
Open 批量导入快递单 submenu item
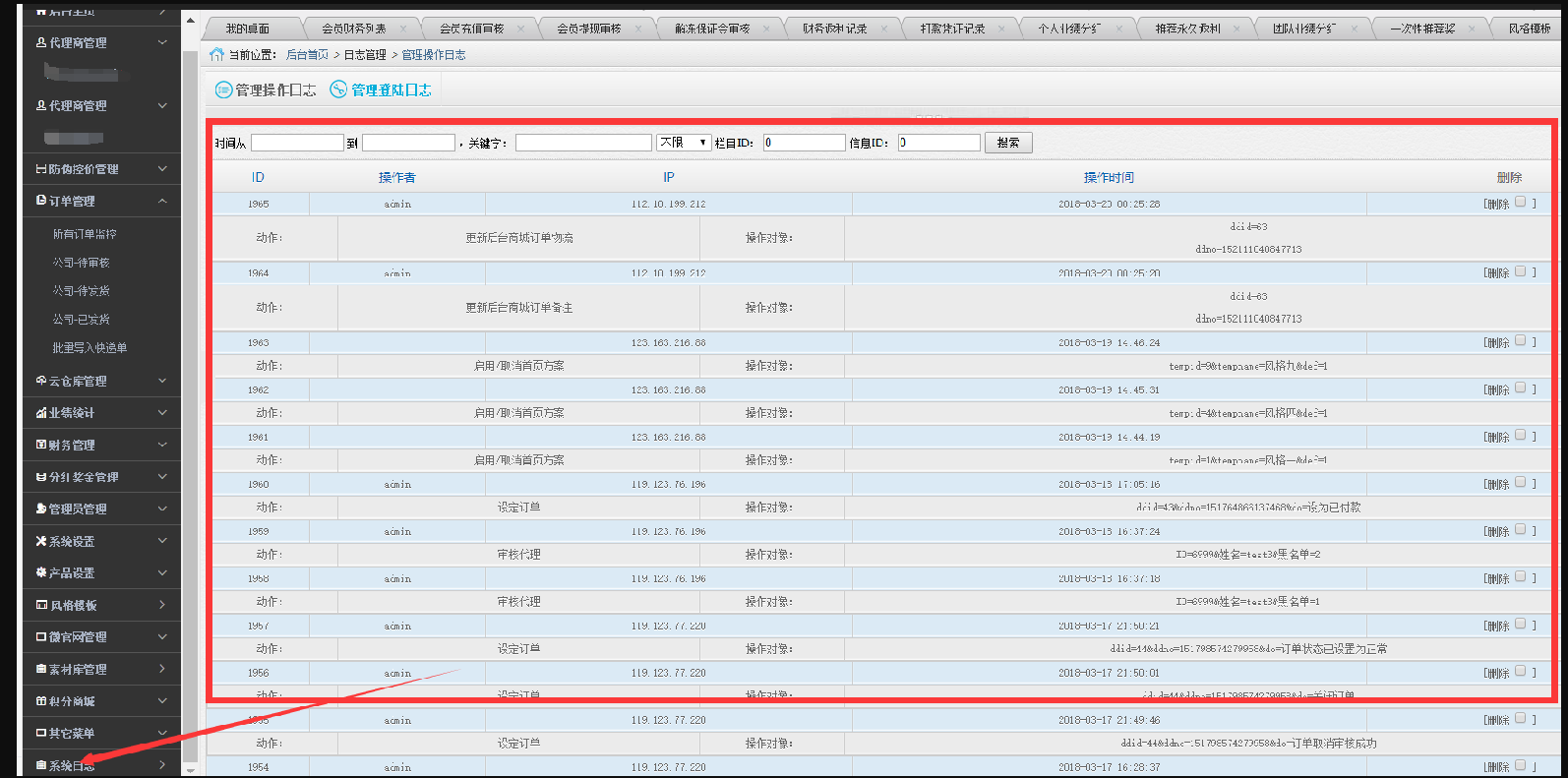click(x=90, y=348)
